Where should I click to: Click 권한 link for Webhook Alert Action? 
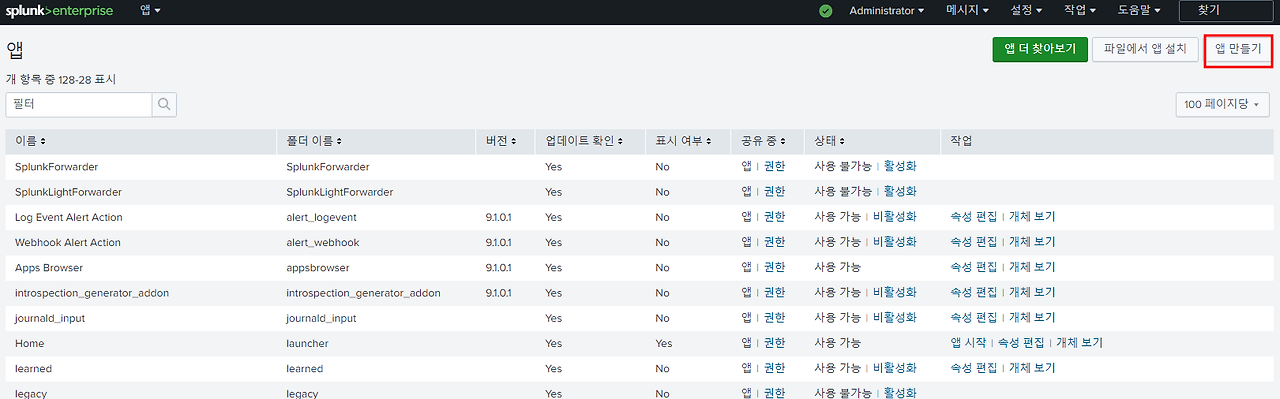coord(775,242)
